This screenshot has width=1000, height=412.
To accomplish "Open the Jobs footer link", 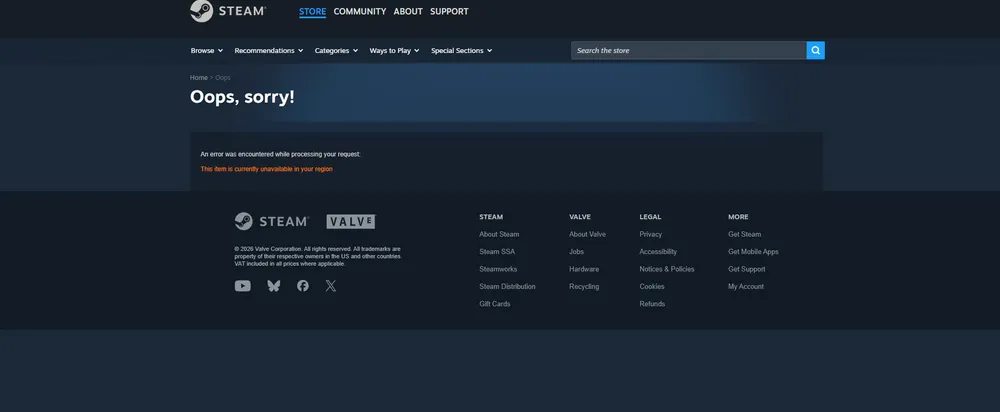I will 577,251.
